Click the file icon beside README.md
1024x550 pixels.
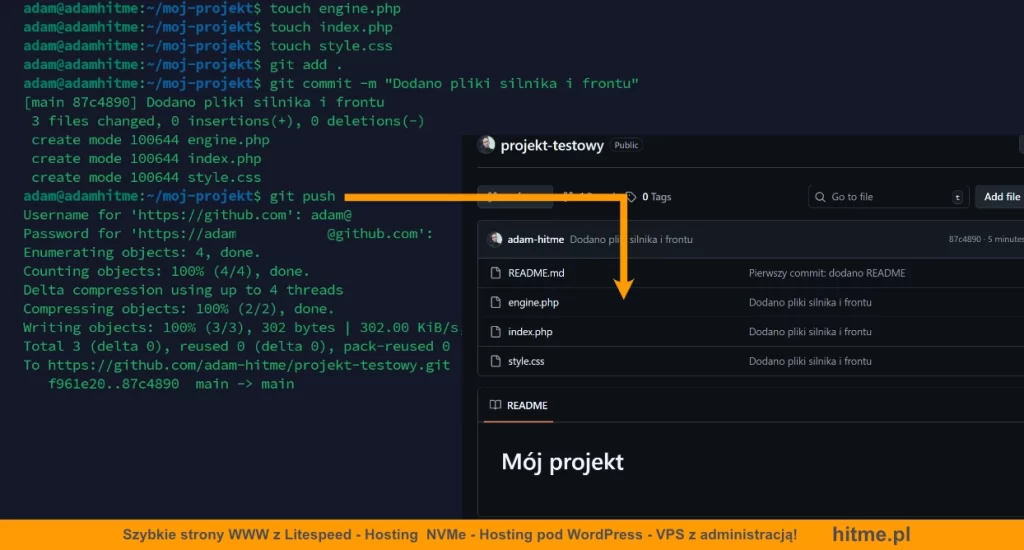(x=496, y=273)
